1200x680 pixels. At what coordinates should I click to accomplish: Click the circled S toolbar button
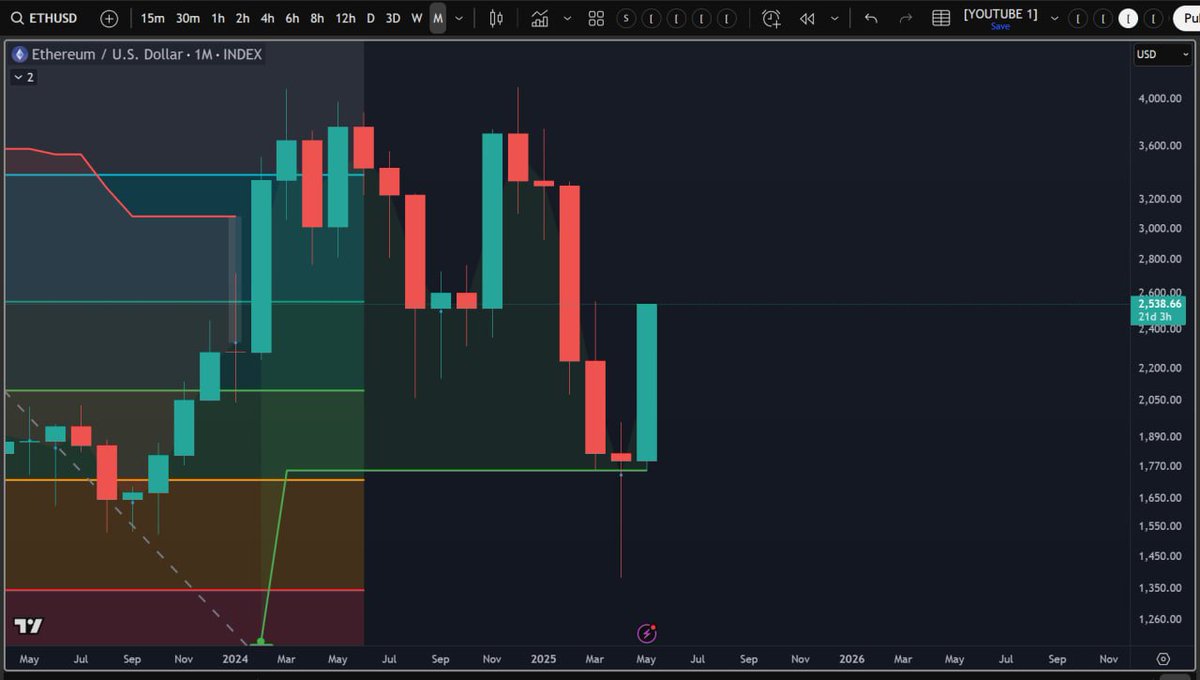point(626,18)
